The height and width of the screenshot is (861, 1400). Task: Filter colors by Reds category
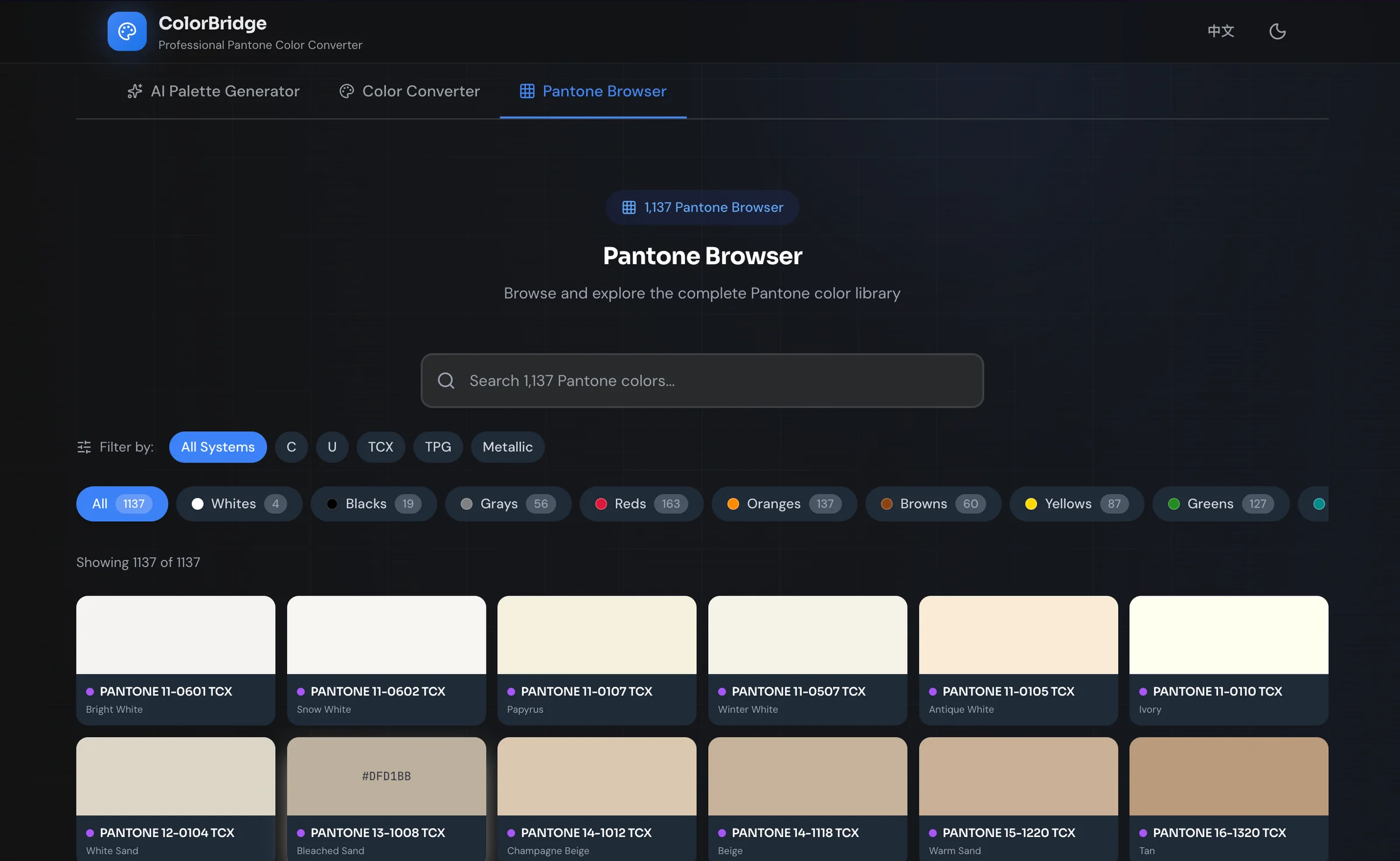click(x=642, y=503)
